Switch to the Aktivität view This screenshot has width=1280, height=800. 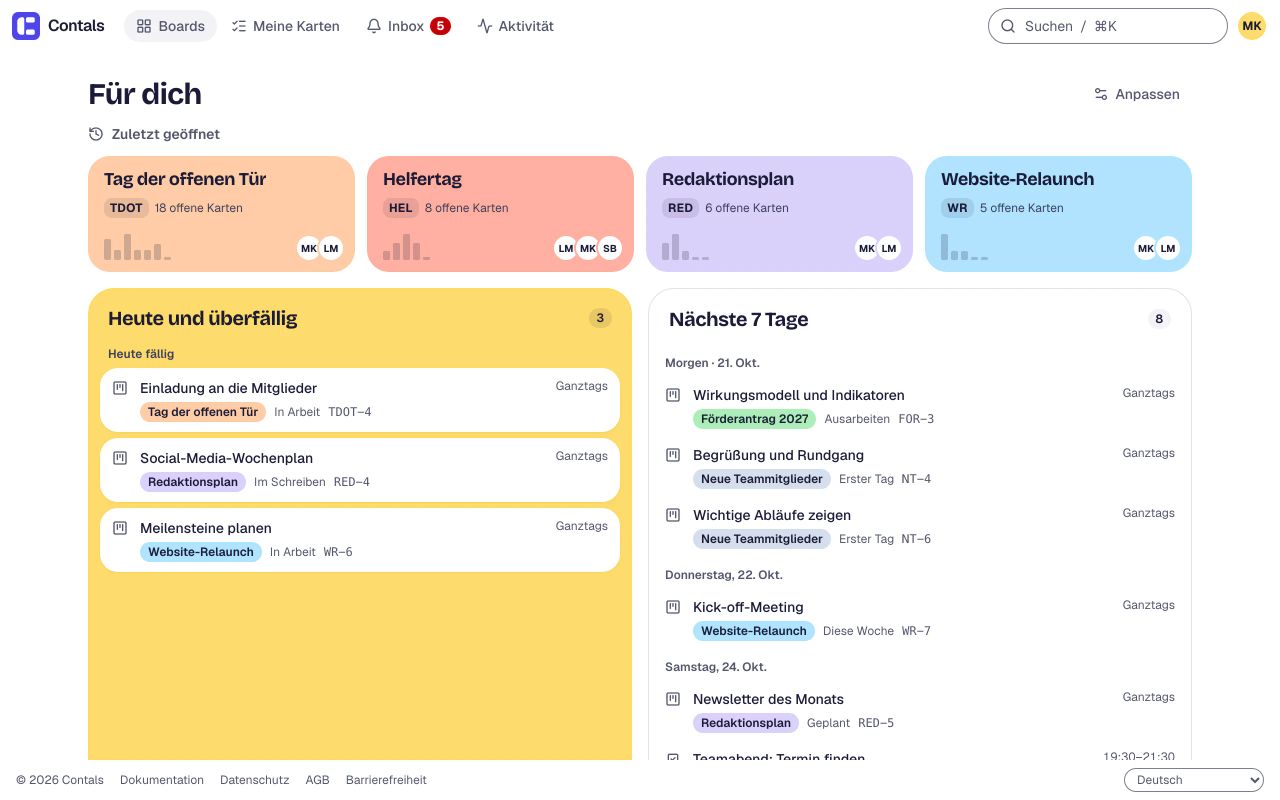[x=515, y=26]
